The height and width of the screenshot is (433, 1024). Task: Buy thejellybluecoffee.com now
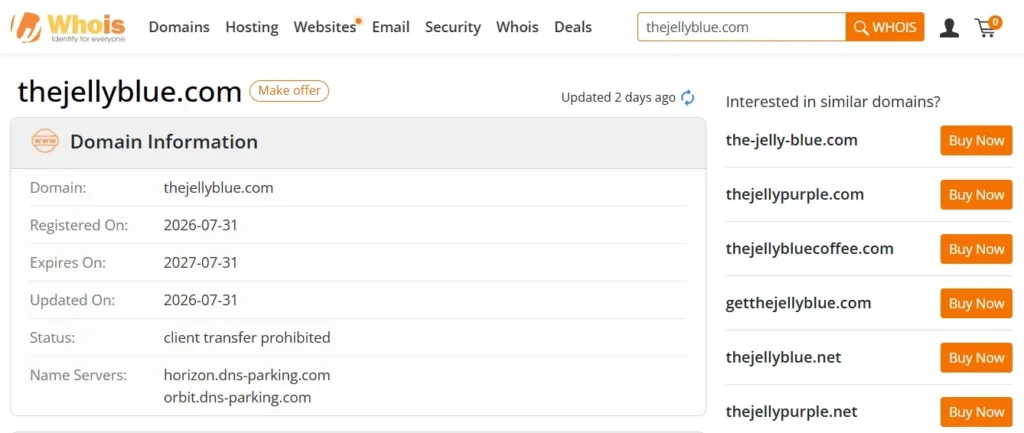(x=976, y=249)
